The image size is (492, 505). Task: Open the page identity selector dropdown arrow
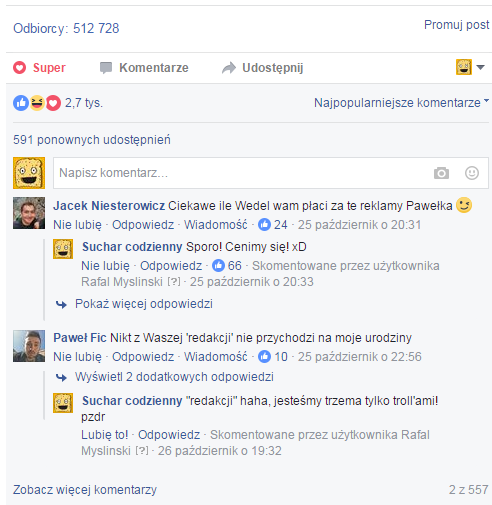pos(480,67)
